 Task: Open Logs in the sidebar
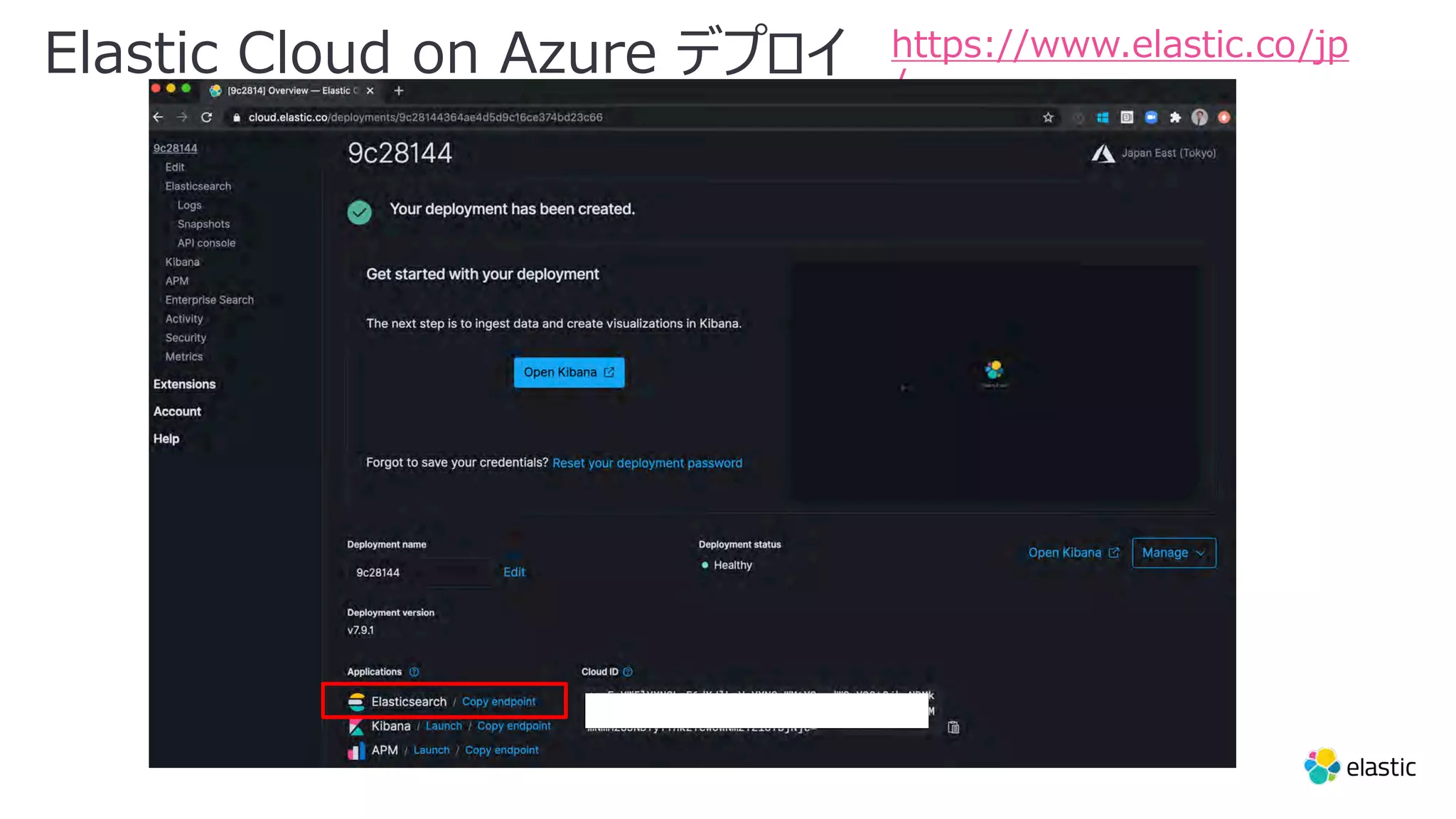pyautogui.click(x=190, y=205)
